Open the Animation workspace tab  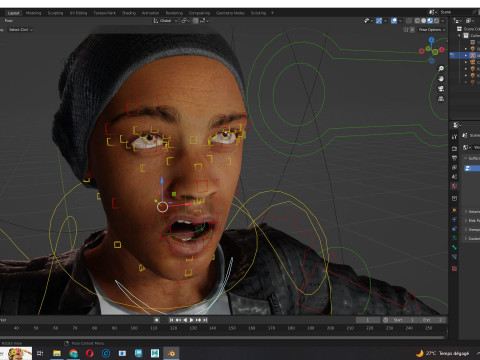tap(150, 13)
